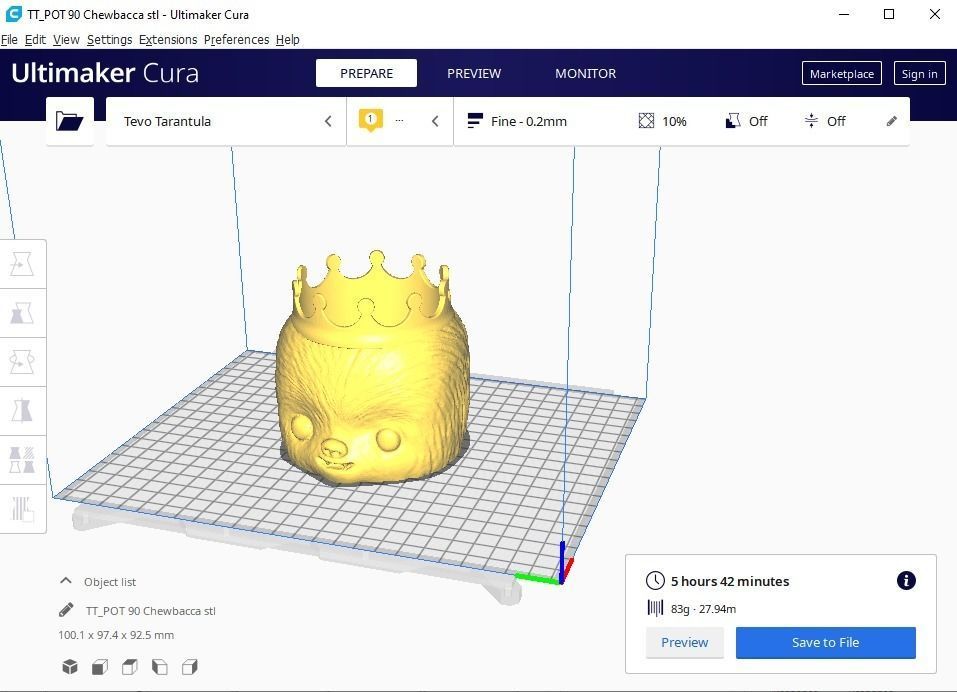Switch to the right side view cube icon
Viewport: 957px width, 692px height.
pos(189,666)
